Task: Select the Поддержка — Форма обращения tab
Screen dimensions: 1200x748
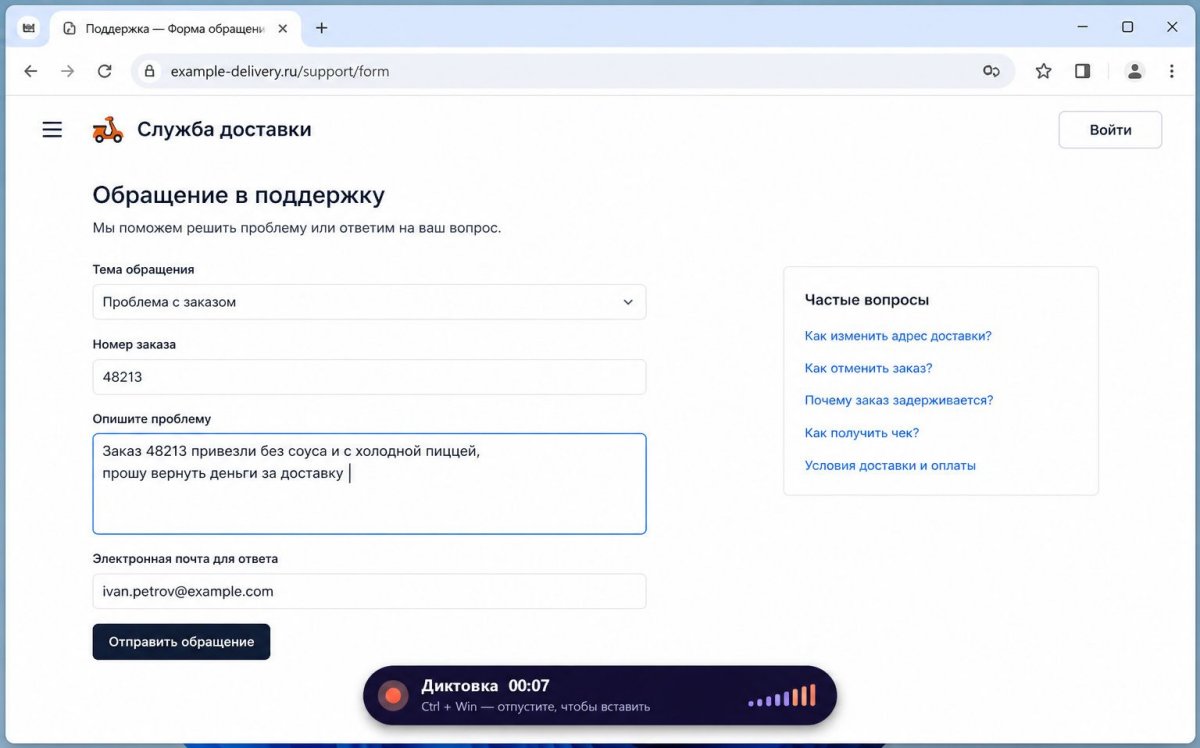Action: [175, 28]
